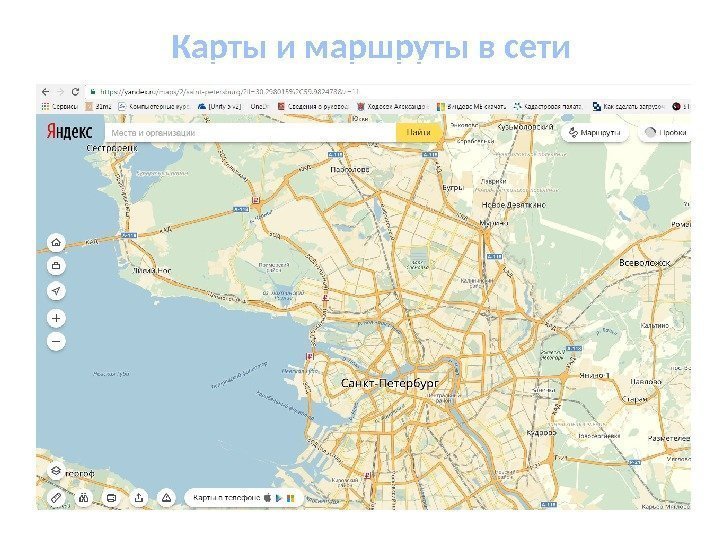The image size is (720, 540).
Task: Click the Кудрово label on the map
Action: click(541, 433)
